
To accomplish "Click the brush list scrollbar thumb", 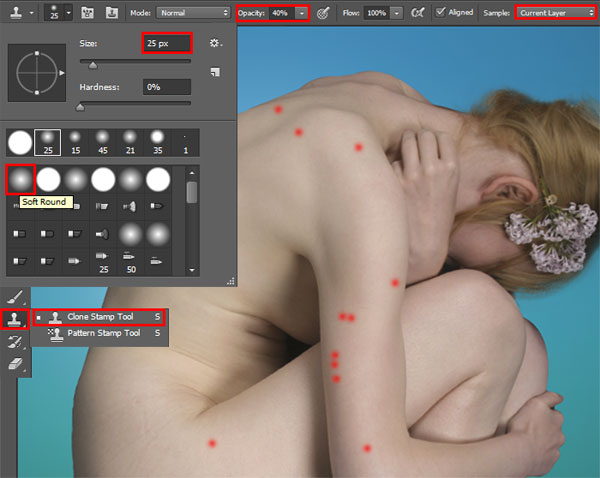I will pos(192,193).
